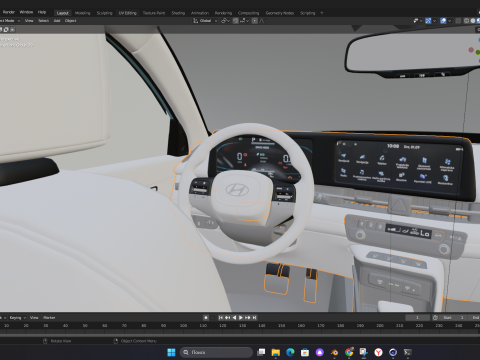Image resolution: width=480 pixels, height=360 pixels.
Task: Open the timeline Marker menu
Action: 49,318
